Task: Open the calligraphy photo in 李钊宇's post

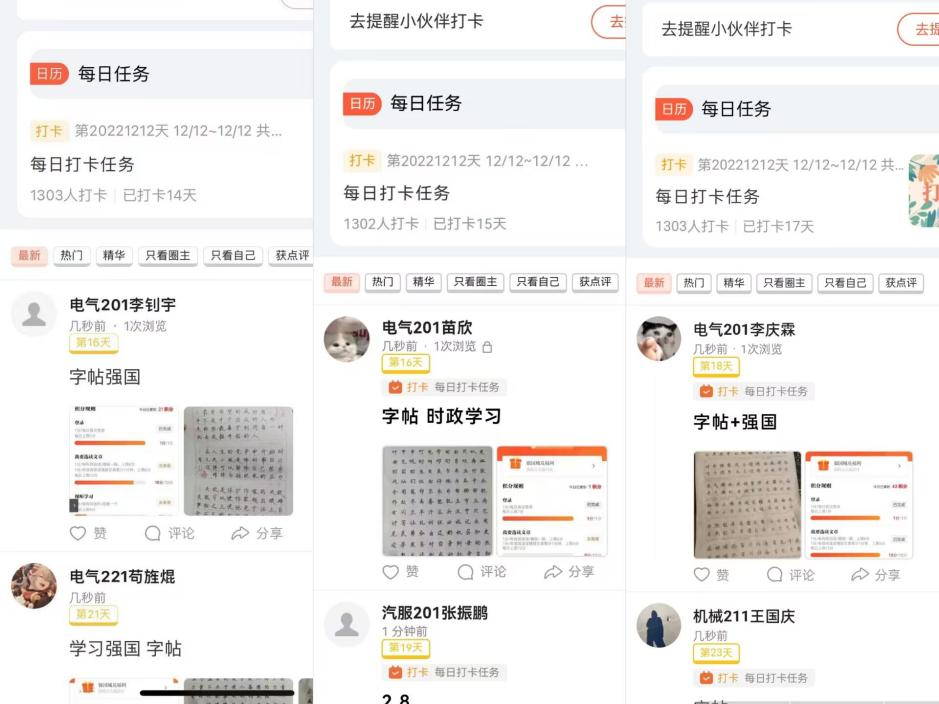Action: tap(239, 461)
